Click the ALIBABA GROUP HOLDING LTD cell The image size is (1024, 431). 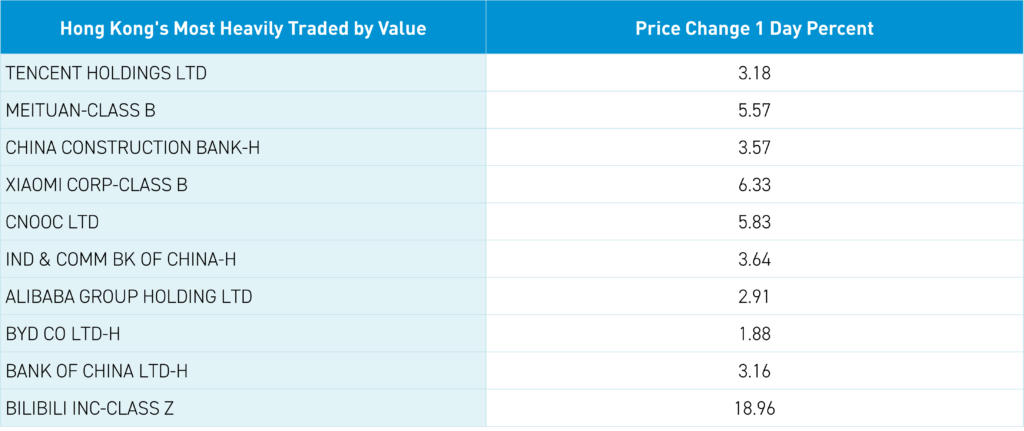coord(129,297)
